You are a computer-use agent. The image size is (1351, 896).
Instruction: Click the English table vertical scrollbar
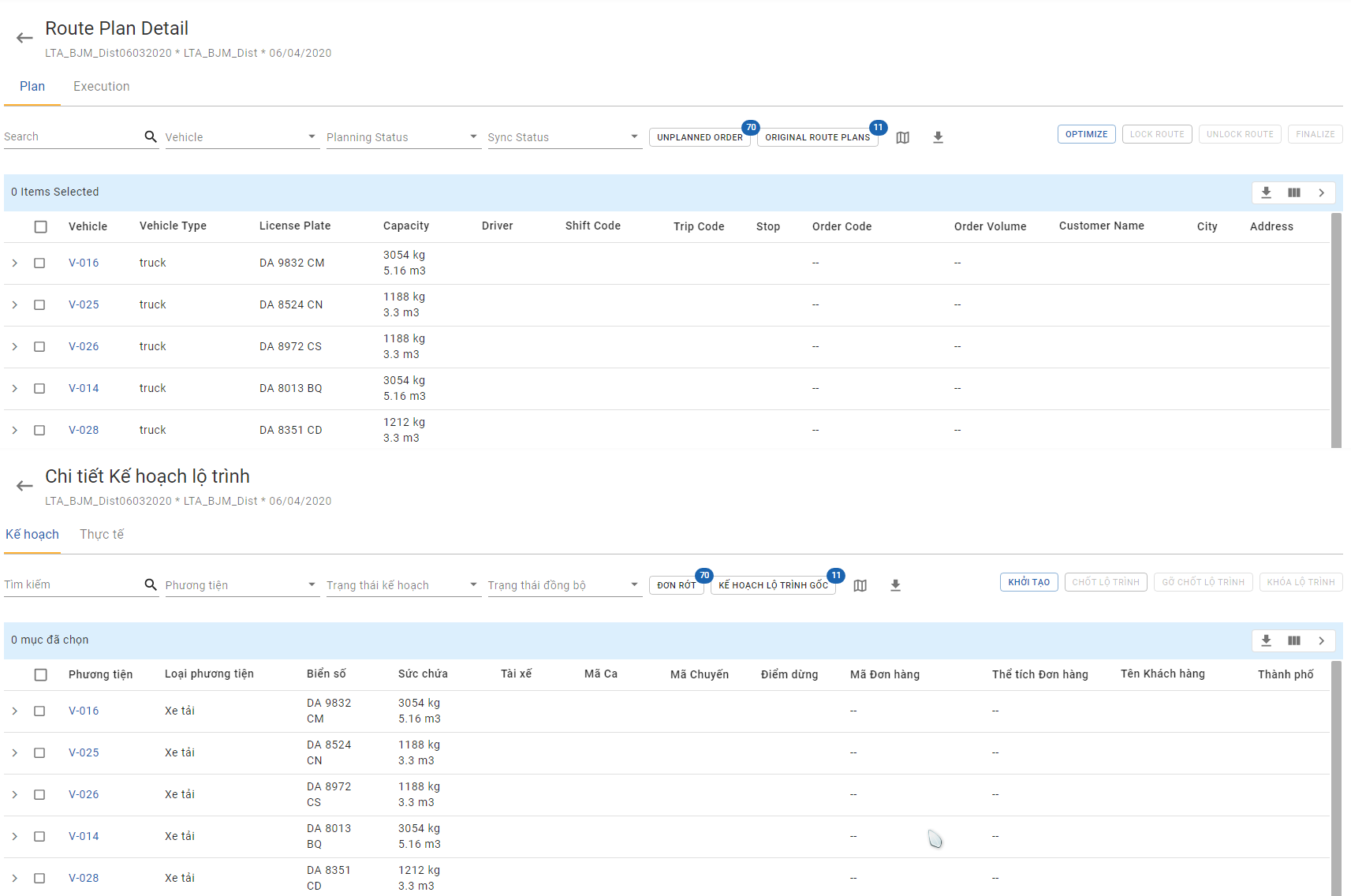1336,330
